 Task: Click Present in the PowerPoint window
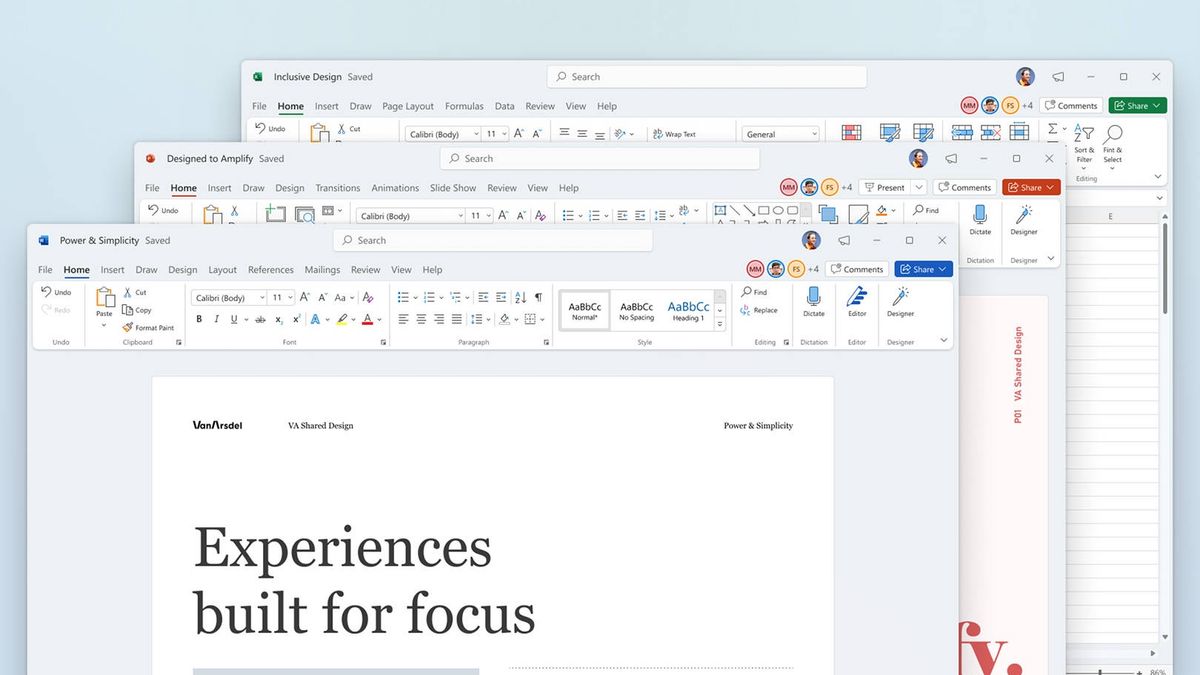[885, 187]
